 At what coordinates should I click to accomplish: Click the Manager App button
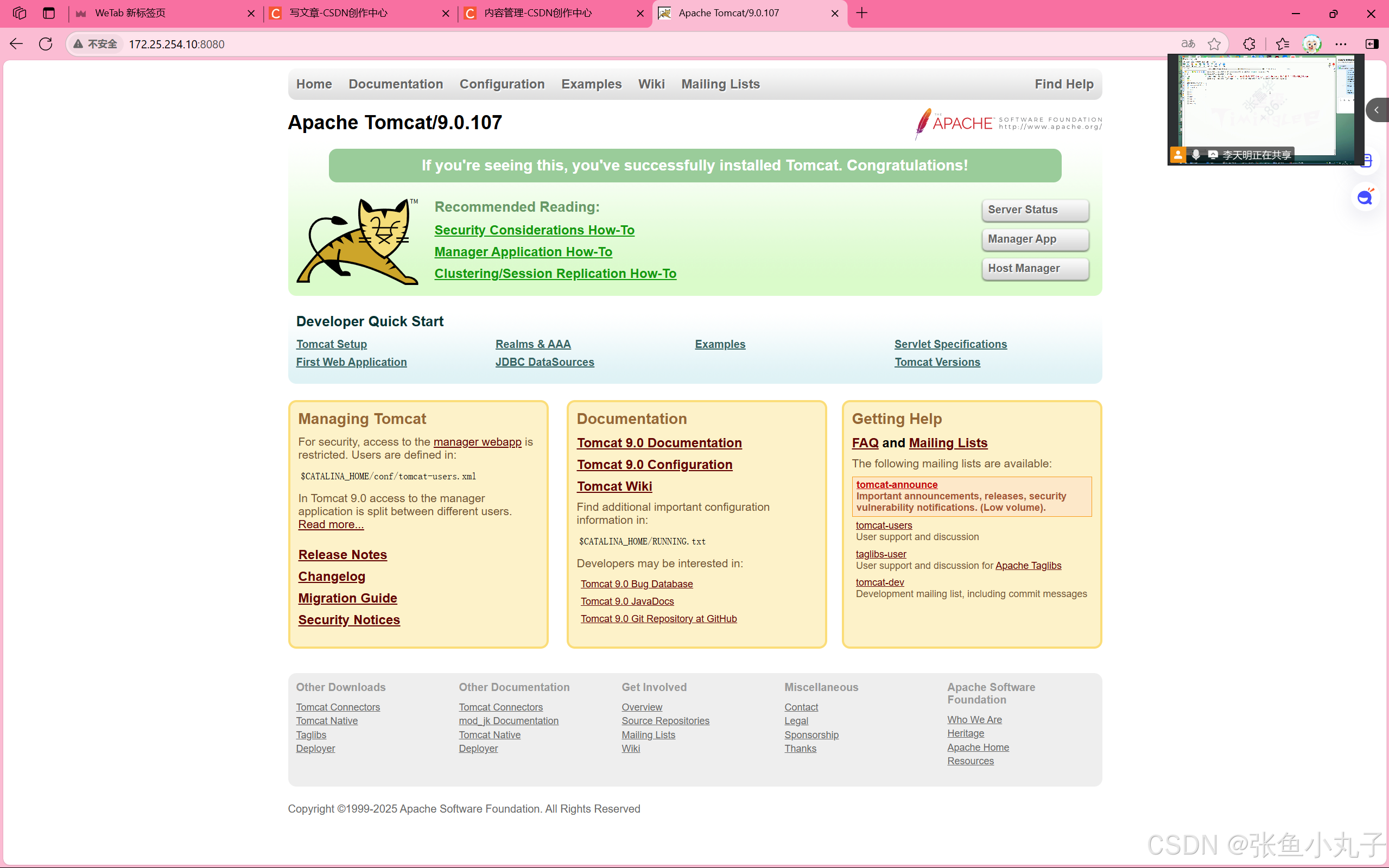coord(1035,239)
